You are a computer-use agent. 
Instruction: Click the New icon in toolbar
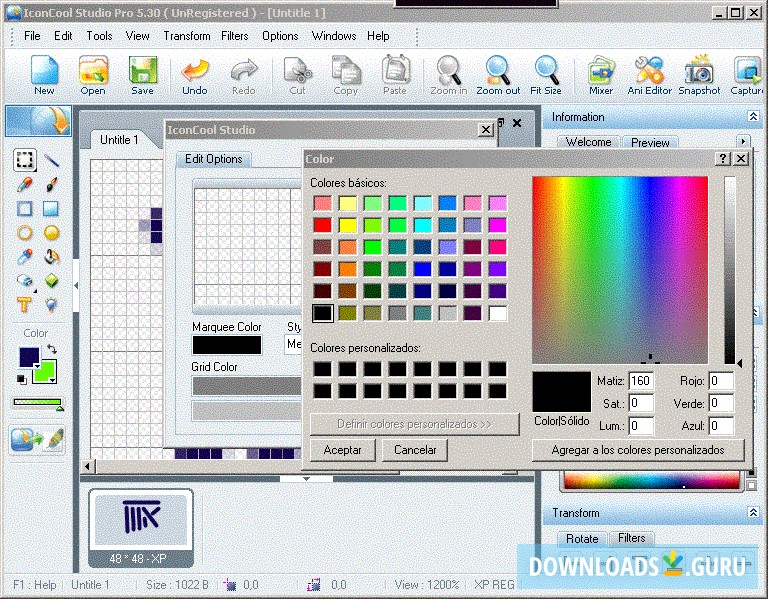tap(44, 74)
